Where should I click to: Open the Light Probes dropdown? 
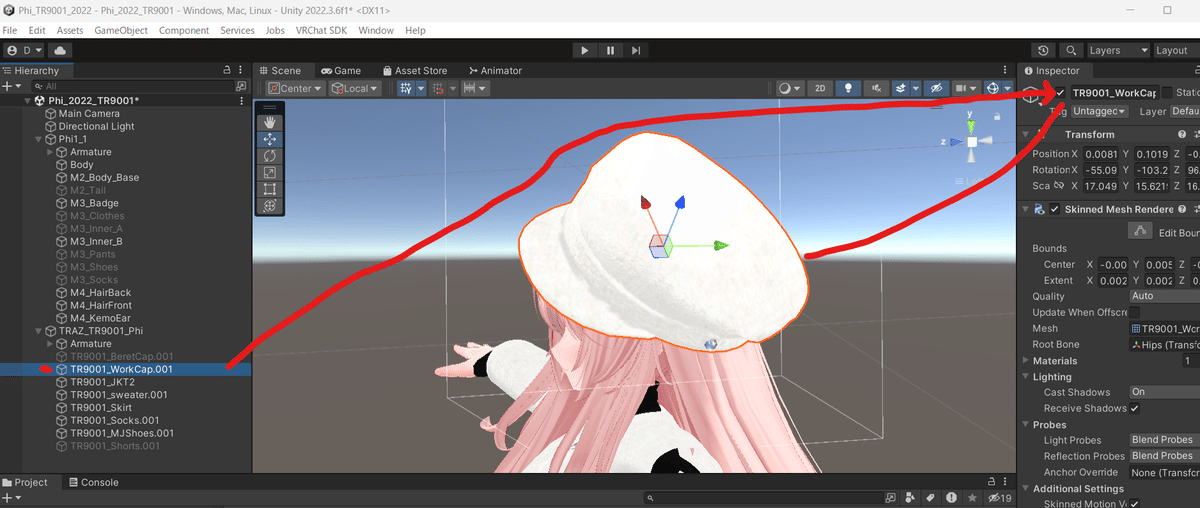tap(1164, 440)
